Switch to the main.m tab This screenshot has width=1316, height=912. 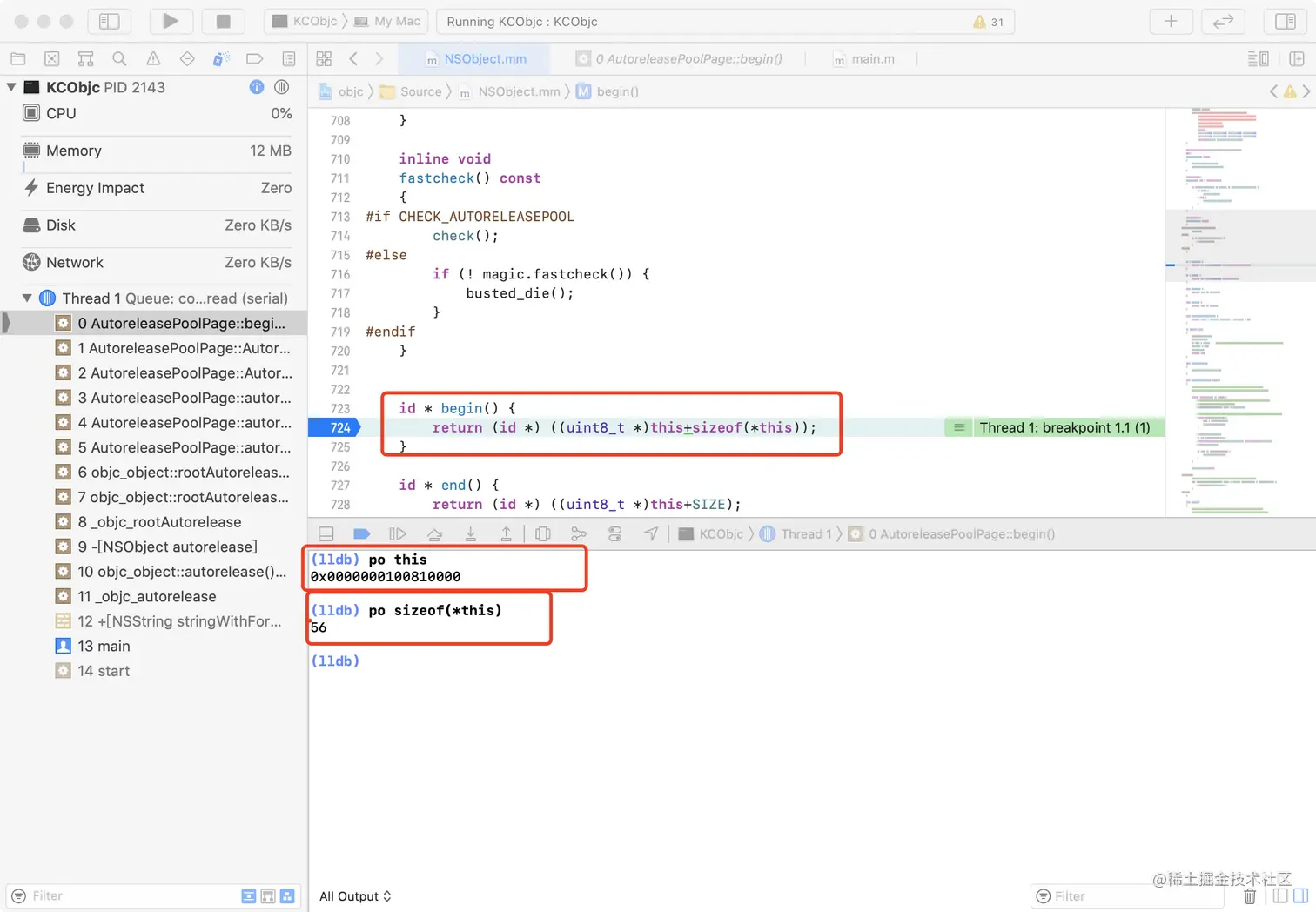click(863, 59)
